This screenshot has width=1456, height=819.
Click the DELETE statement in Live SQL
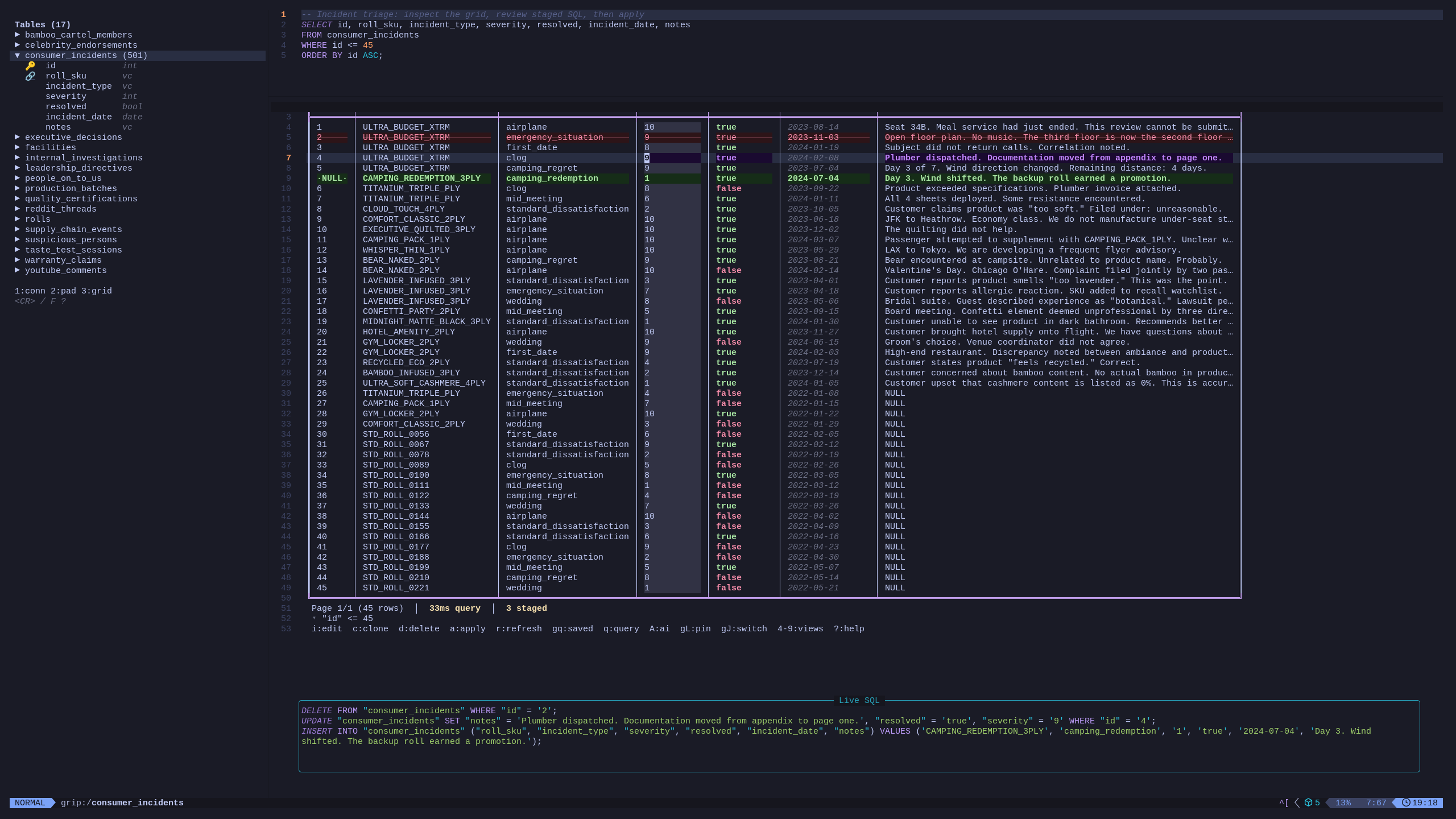(429, 711)
